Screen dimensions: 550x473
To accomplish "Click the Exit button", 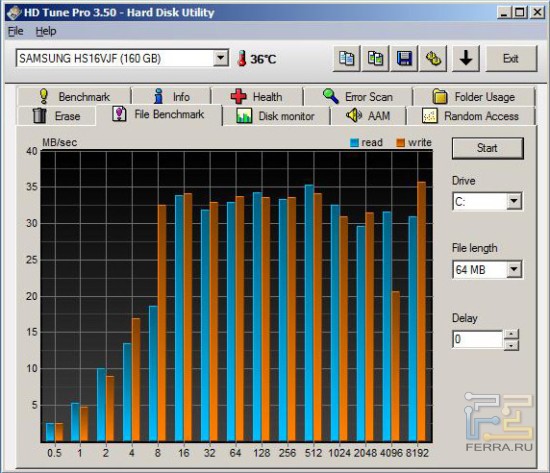I will click(511, 58).
